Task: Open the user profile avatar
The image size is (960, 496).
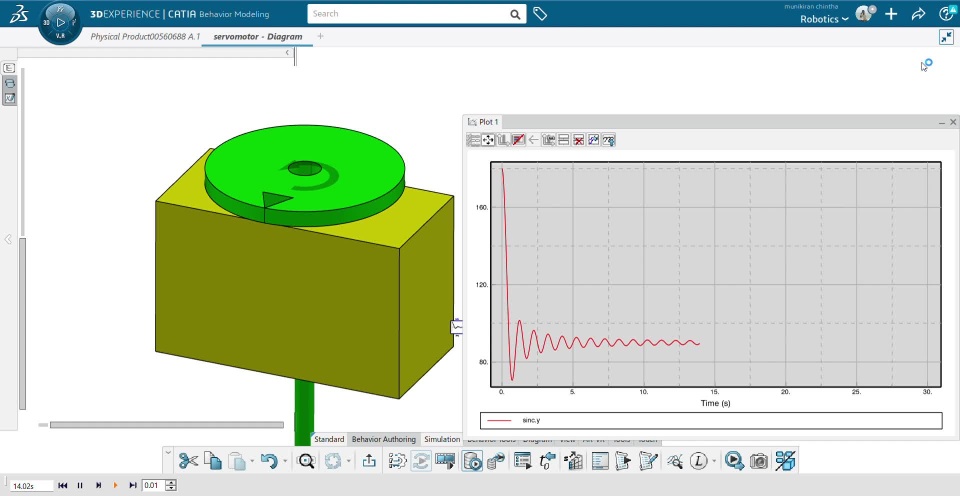Action: tap(865, 13)
